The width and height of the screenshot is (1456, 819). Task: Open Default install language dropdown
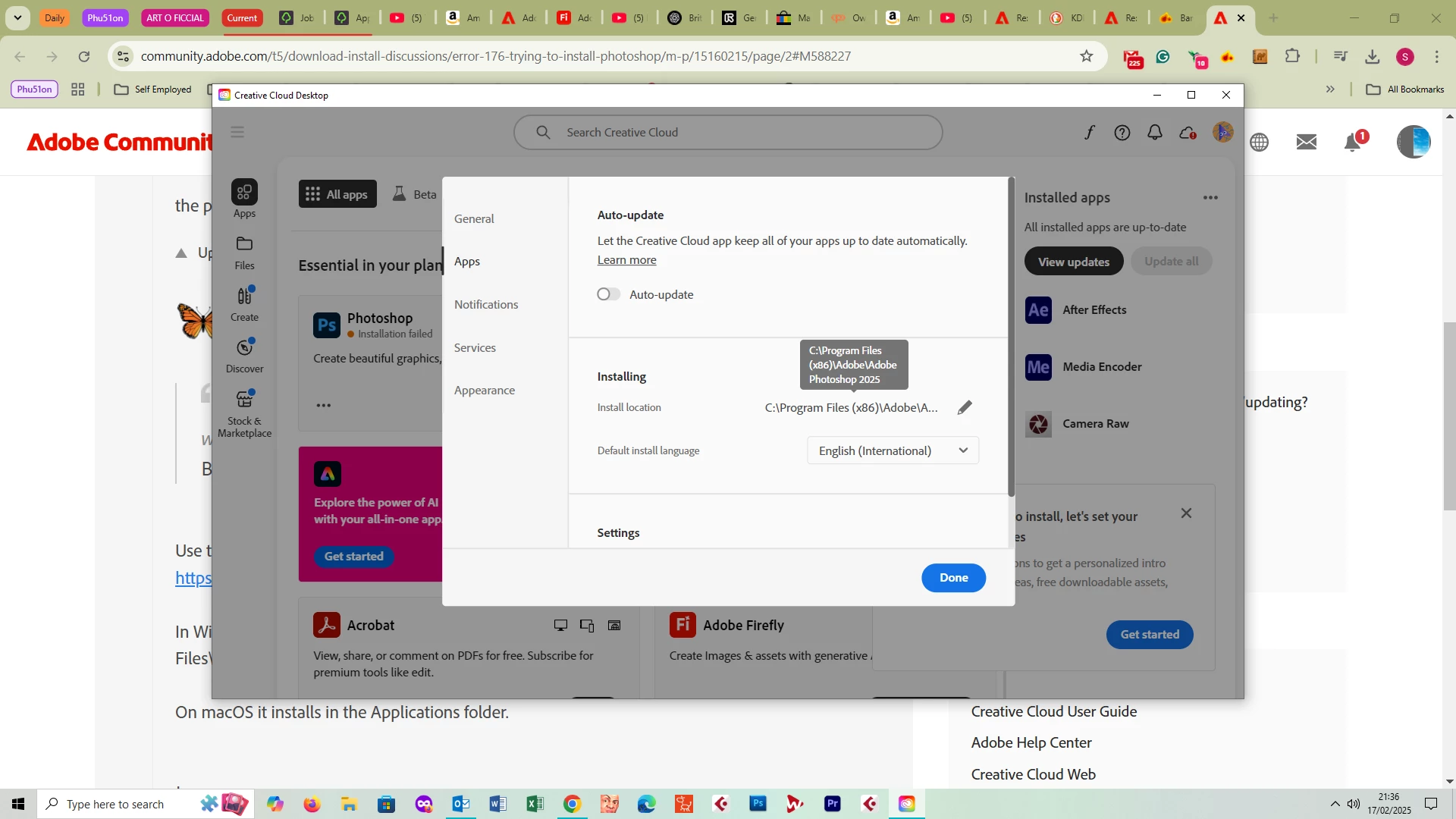[x=893, y=450]
